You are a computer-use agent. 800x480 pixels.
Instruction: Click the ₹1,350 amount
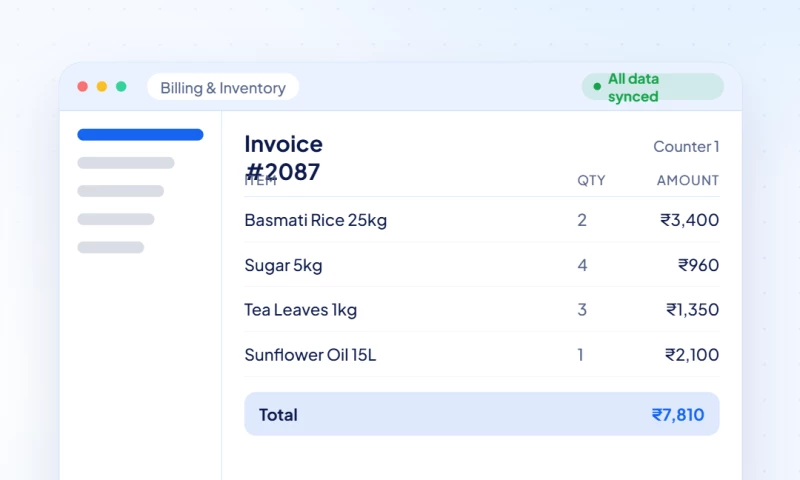pyautogui.click(x=693, y=310)
